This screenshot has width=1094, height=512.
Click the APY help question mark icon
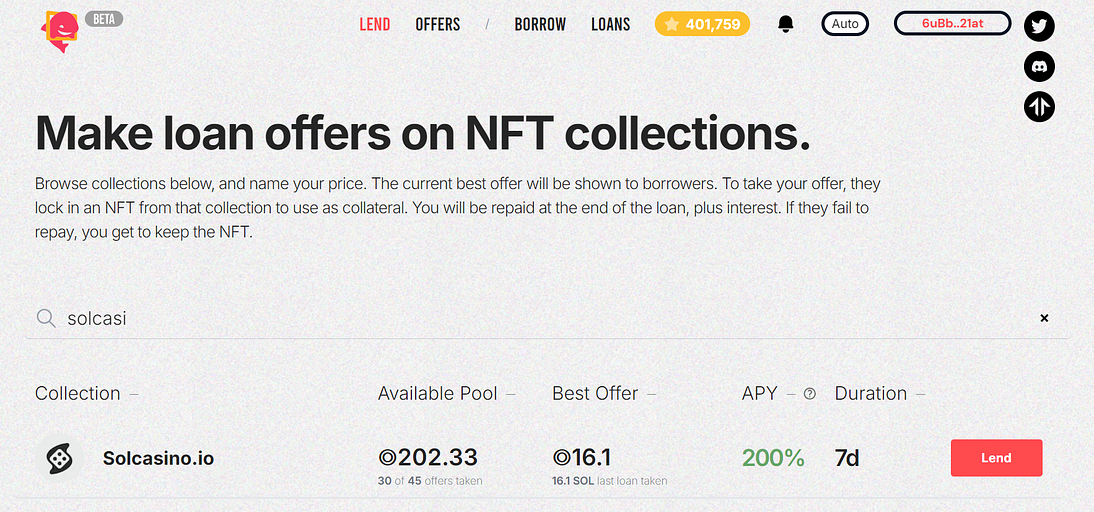(810, 394)
